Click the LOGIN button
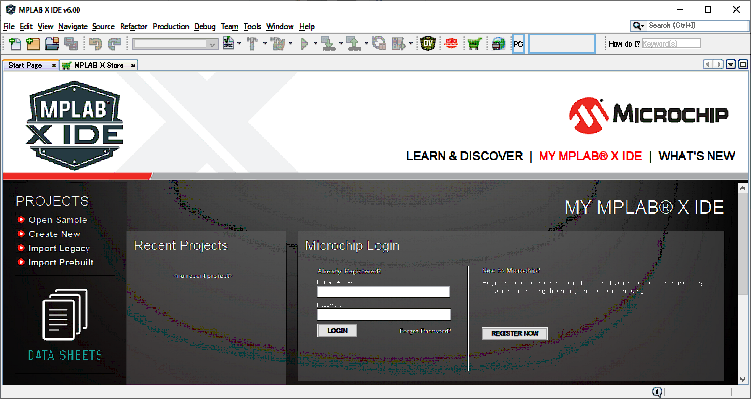Screen dimensions: 751x399 pos(337,331)
